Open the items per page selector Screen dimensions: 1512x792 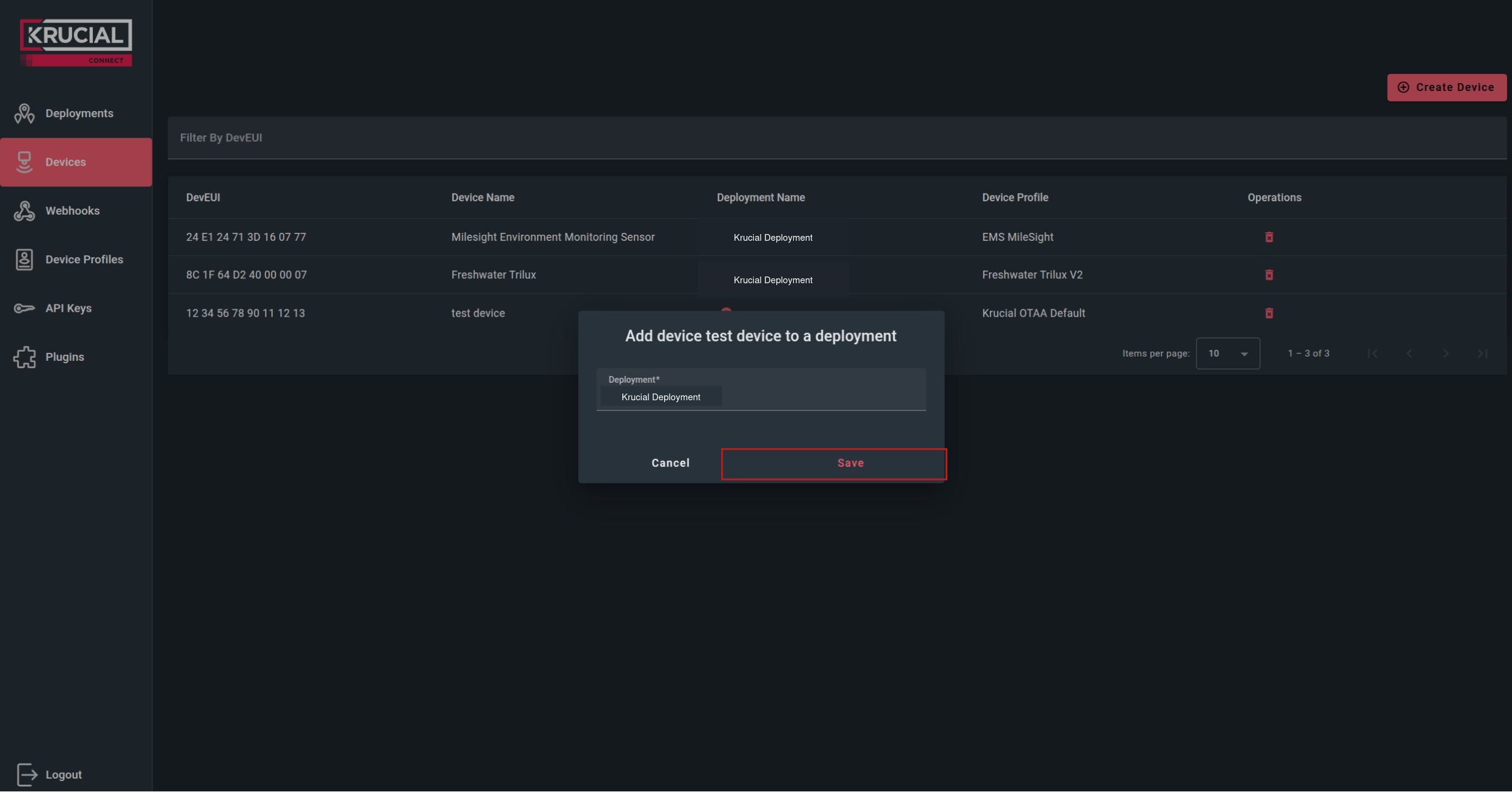click(1228, 353)
